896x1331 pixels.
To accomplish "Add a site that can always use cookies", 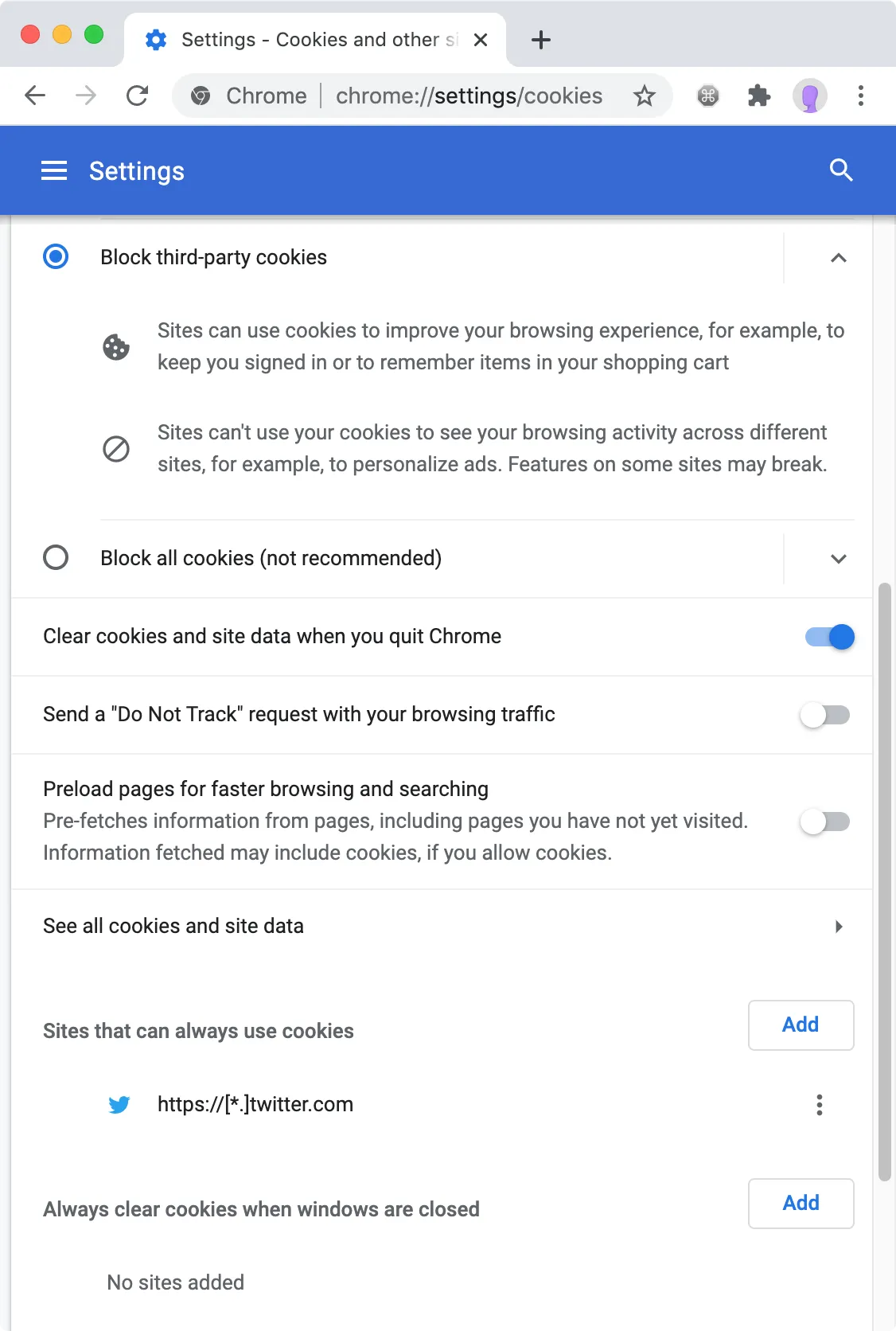I will click(801, 1025).
